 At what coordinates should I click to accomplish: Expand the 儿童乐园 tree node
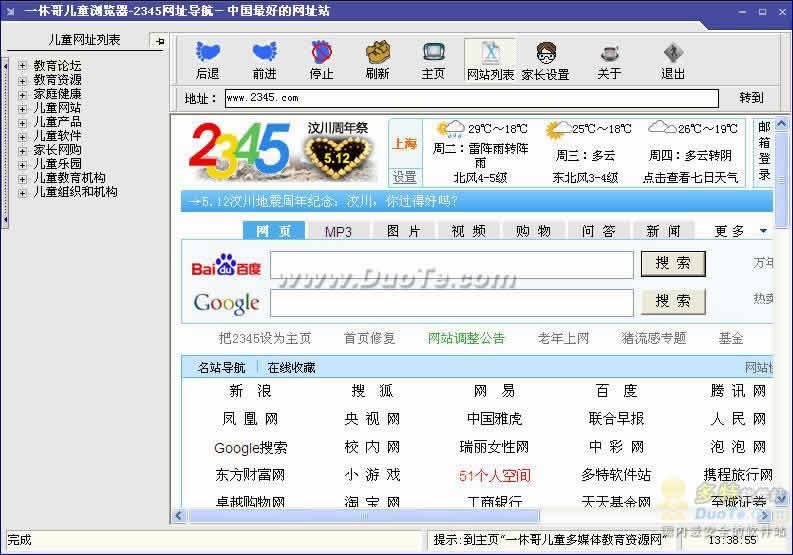pos(22,164)
